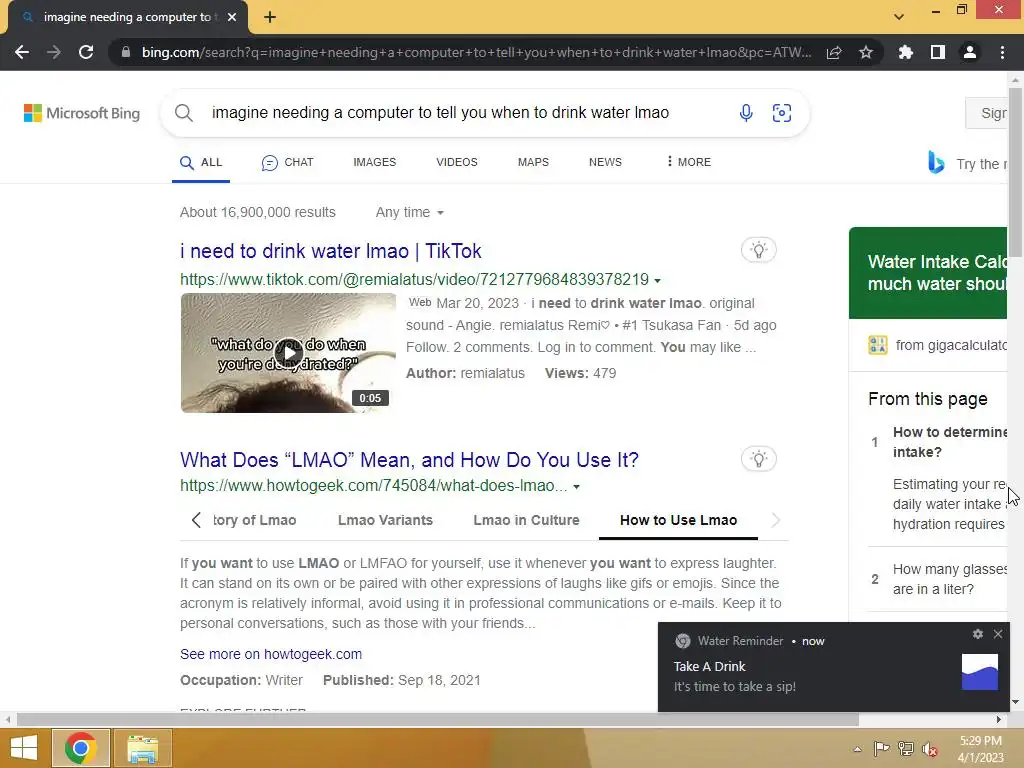Click the muted volume tray icon
1024x768 pixels.
pos(929,748)
